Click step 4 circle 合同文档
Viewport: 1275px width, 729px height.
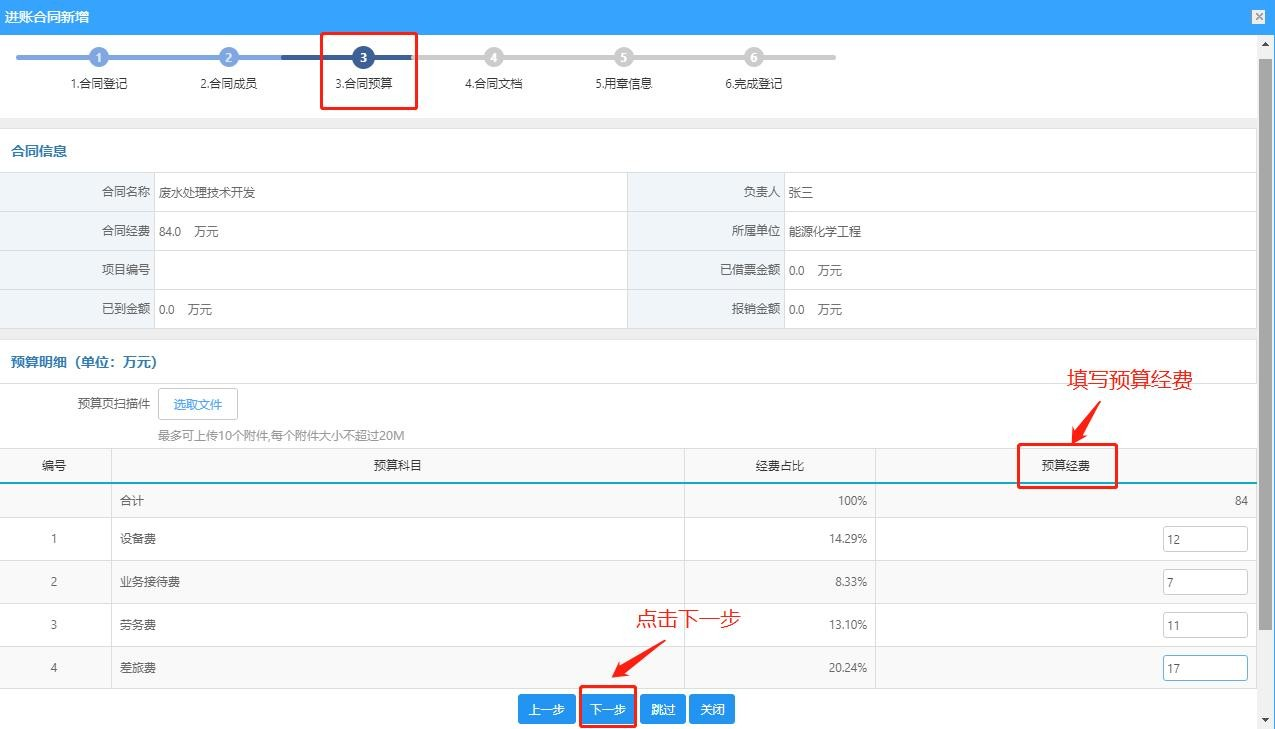coord(493,57)
